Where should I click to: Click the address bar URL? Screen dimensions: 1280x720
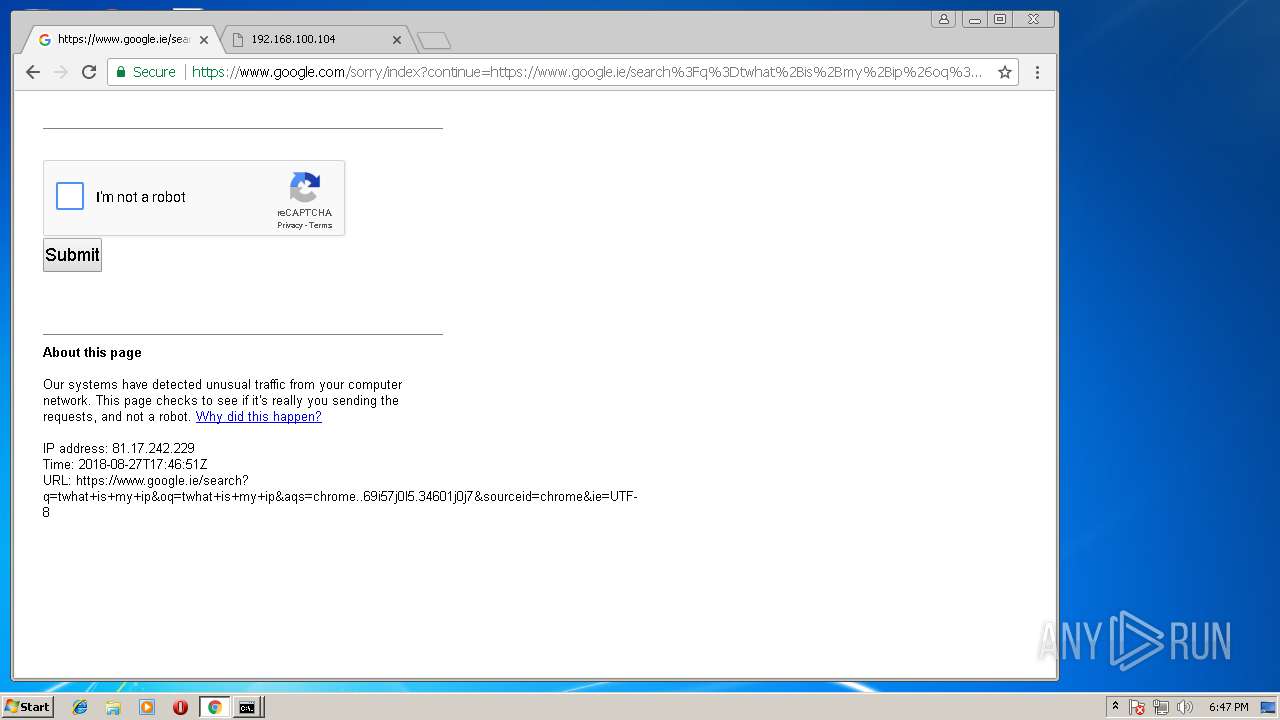tap(587, 72)
